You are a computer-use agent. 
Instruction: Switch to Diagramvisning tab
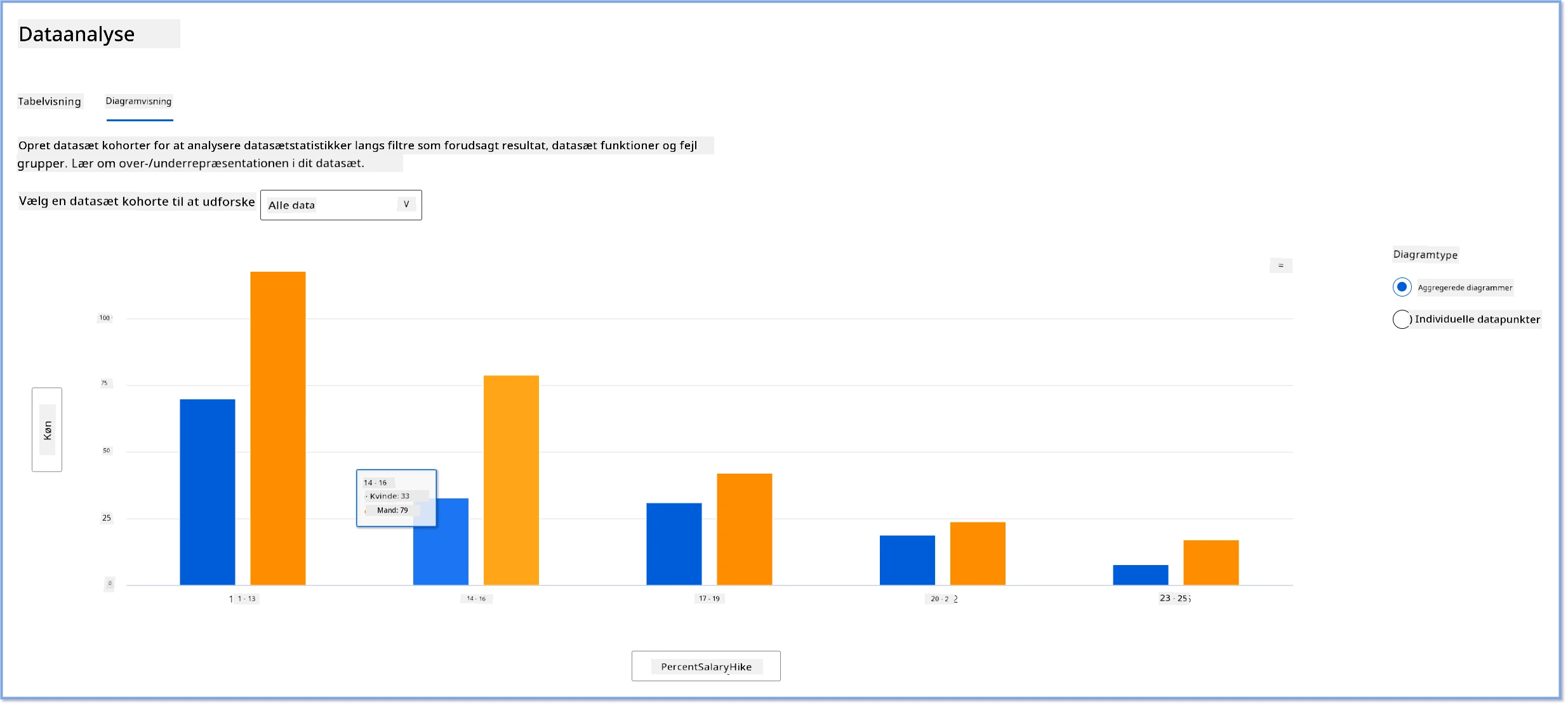pos(138,102)
